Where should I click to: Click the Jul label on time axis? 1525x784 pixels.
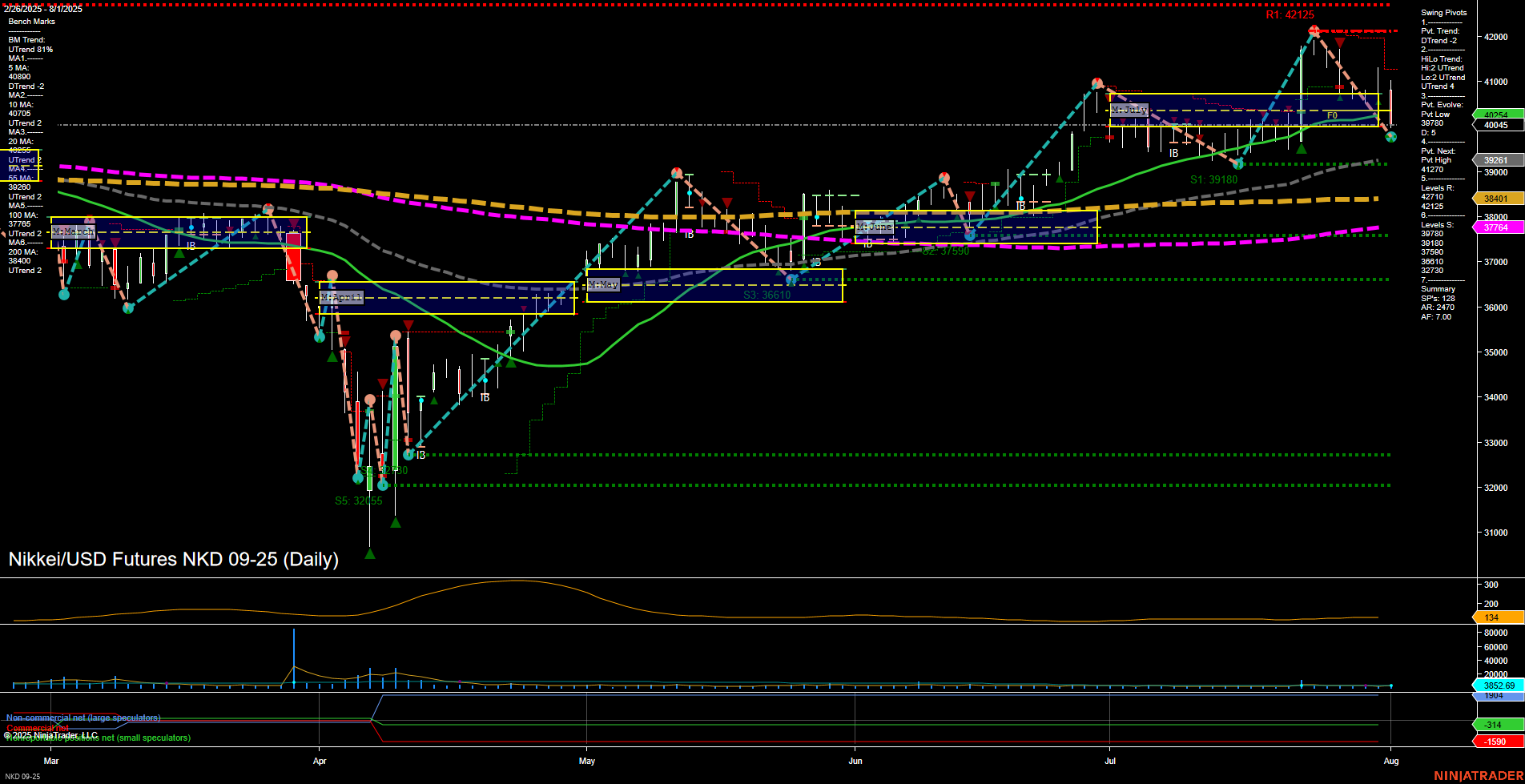tap(1110, 761)
